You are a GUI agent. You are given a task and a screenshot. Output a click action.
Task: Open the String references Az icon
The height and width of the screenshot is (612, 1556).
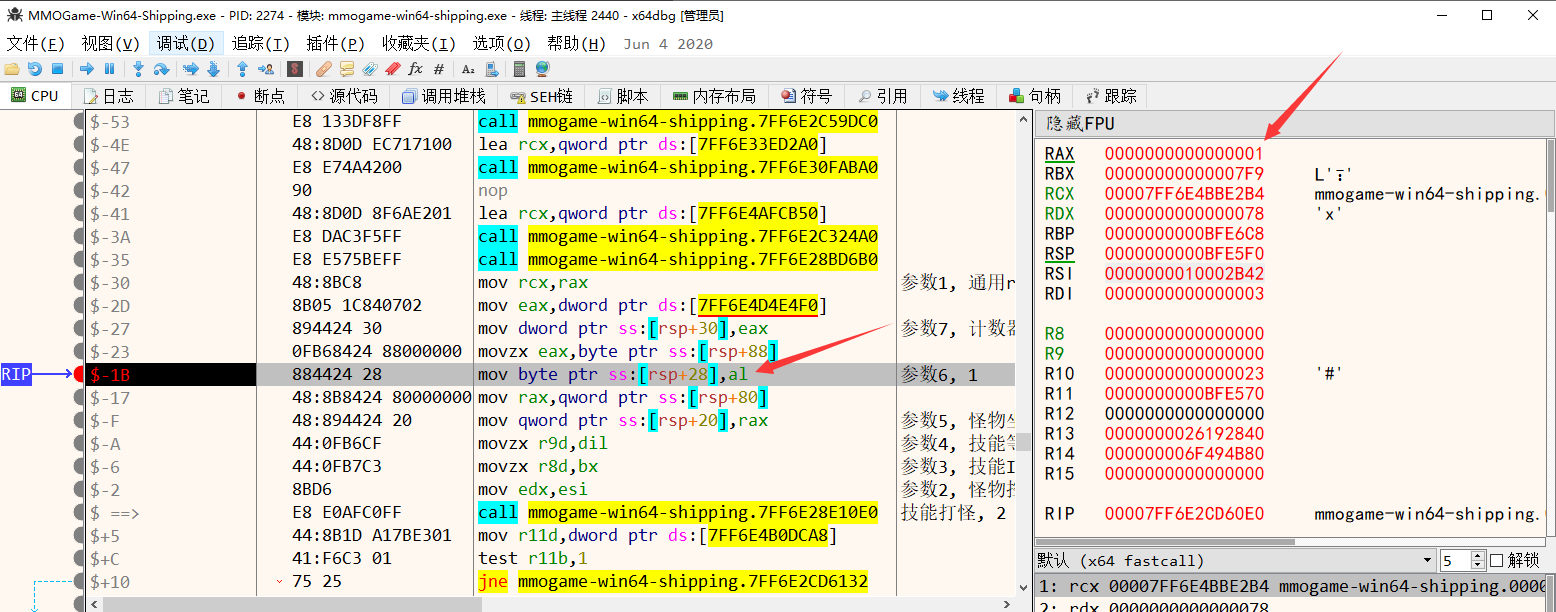point(468,69)
